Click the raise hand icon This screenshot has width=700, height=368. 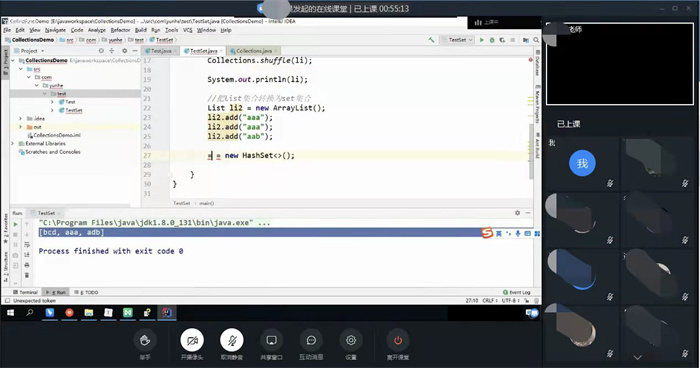pyautogui.click(x=145, y=341)
